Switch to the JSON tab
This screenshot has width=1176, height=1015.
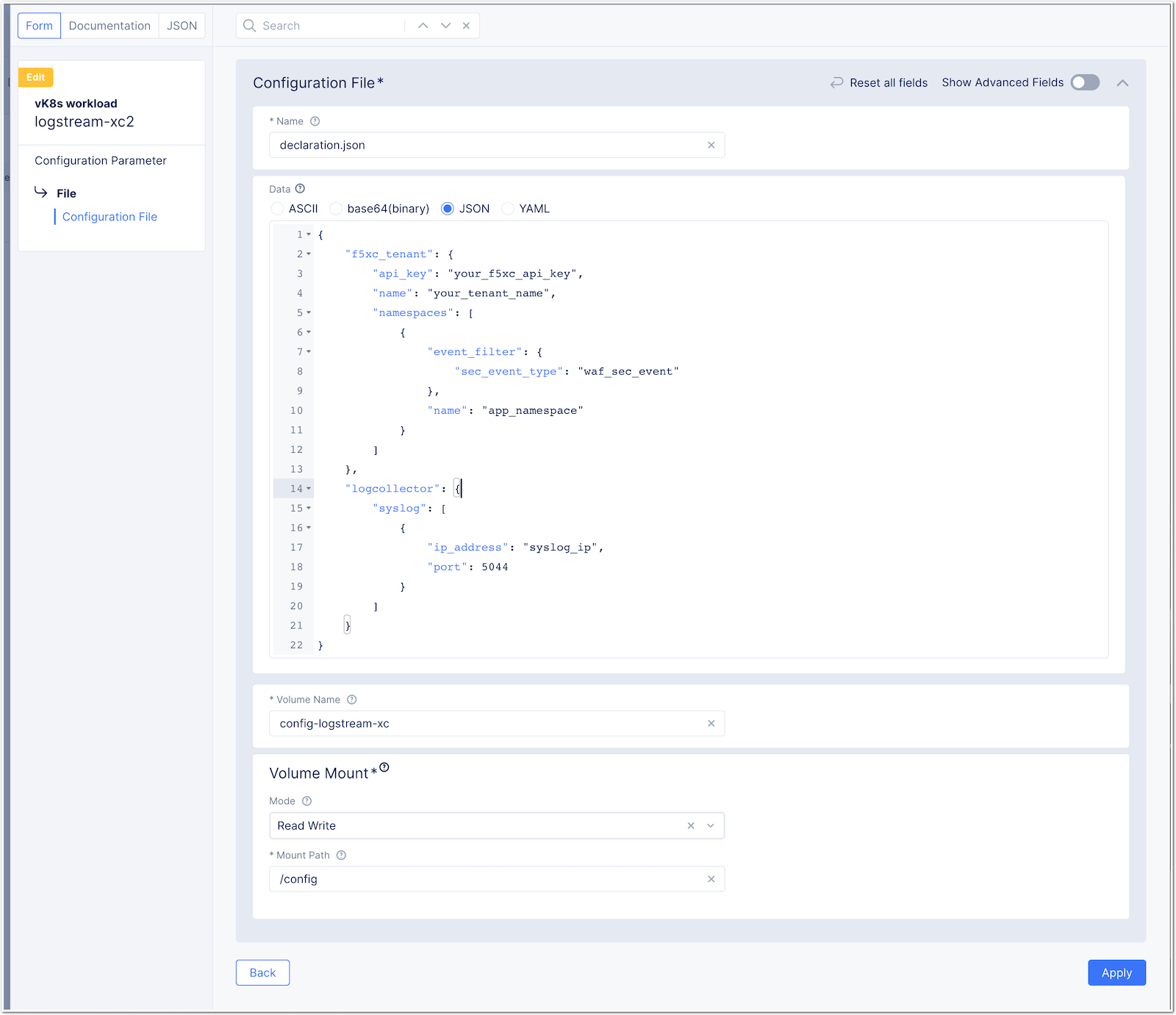pos(182,26)
